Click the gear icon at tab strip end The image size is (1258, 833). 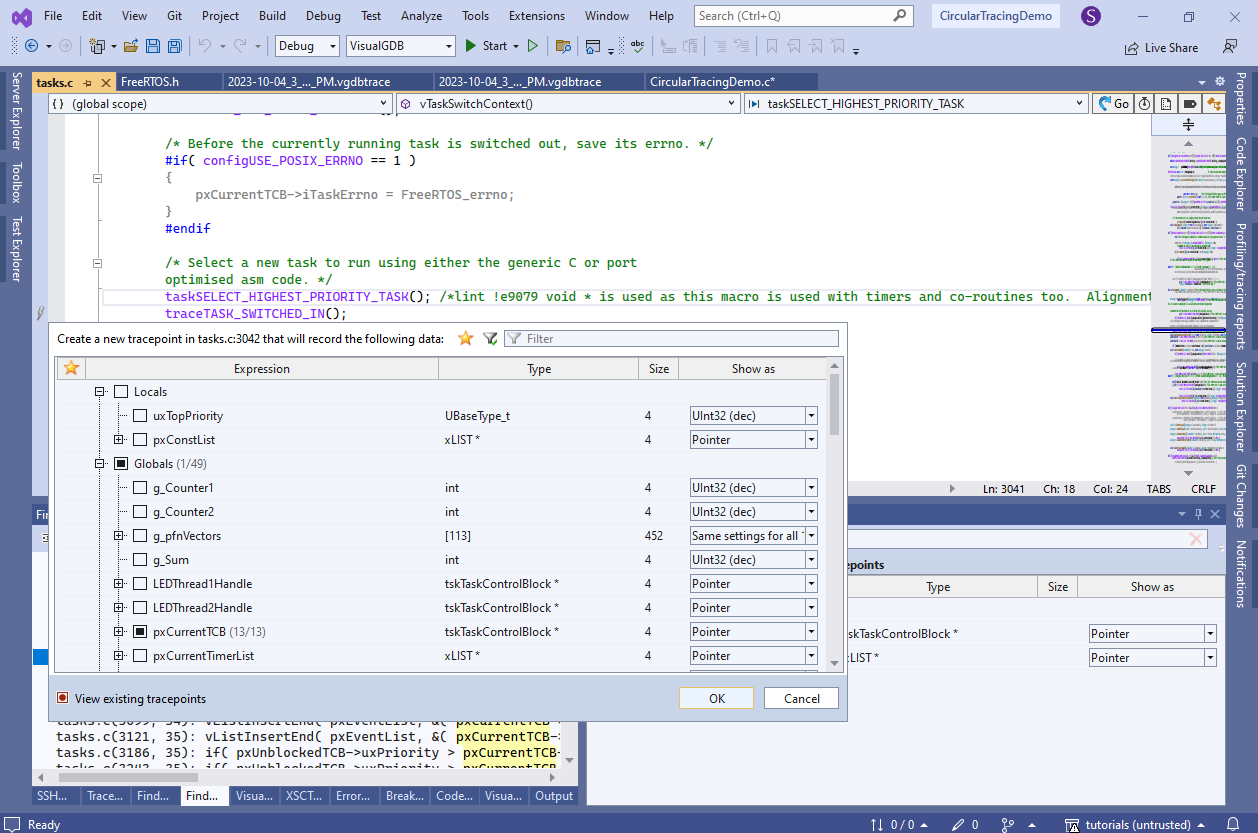[1218, 82]
